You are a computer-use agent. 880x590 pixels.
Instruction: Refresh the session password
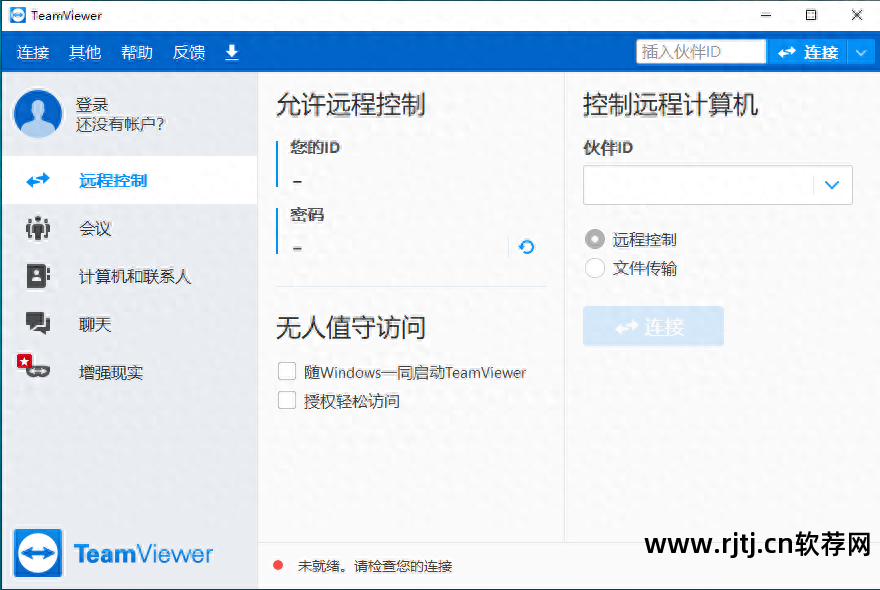pos(525,247)
